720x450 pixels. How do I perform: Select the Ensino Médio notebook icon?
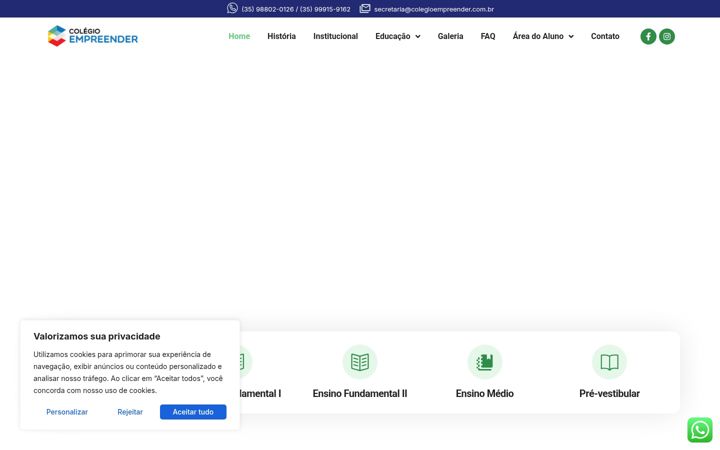(484, 362)
